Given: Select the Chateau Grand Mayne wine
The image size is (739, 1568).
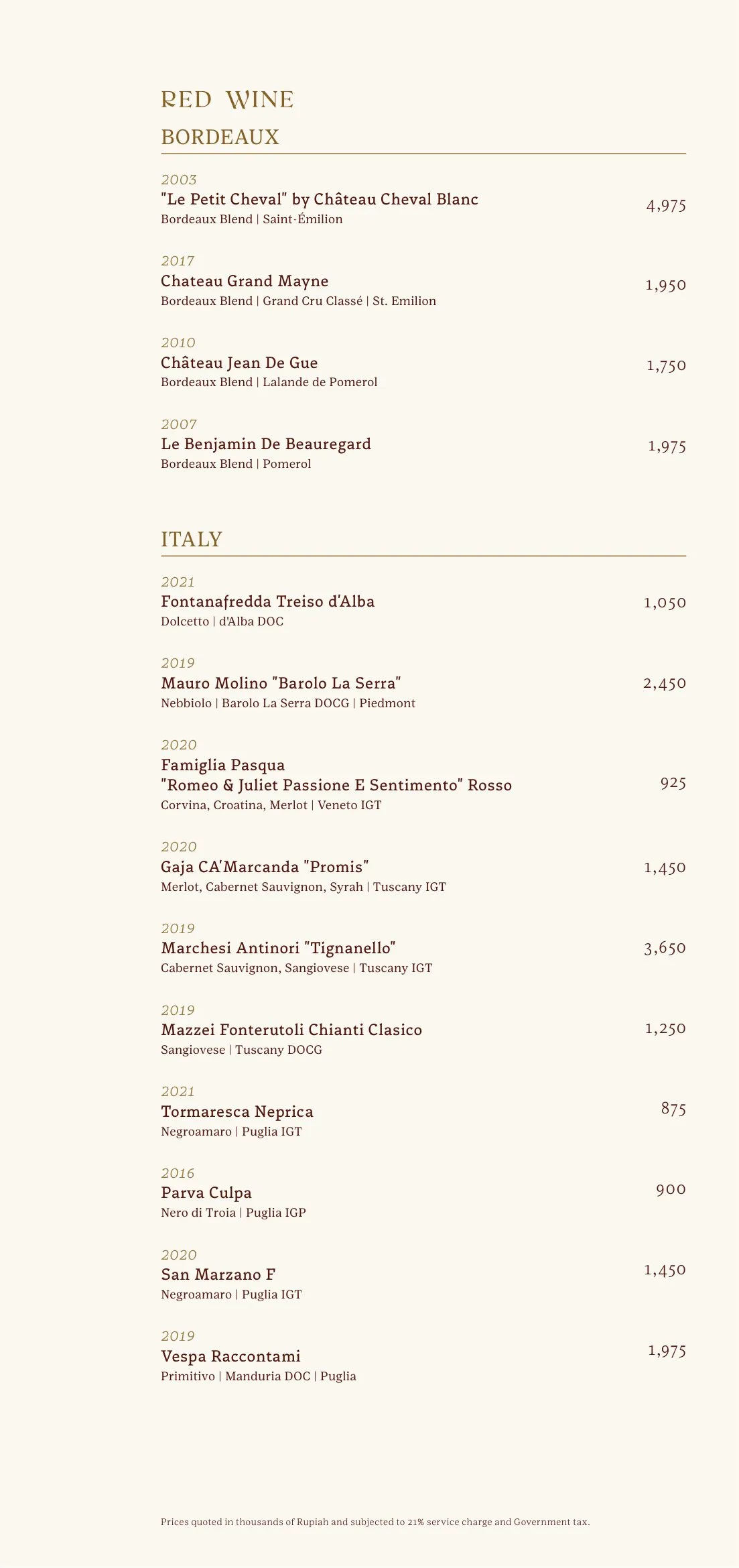Looking at the screenshot, I should pyautogui.click(x=245, y=281).
